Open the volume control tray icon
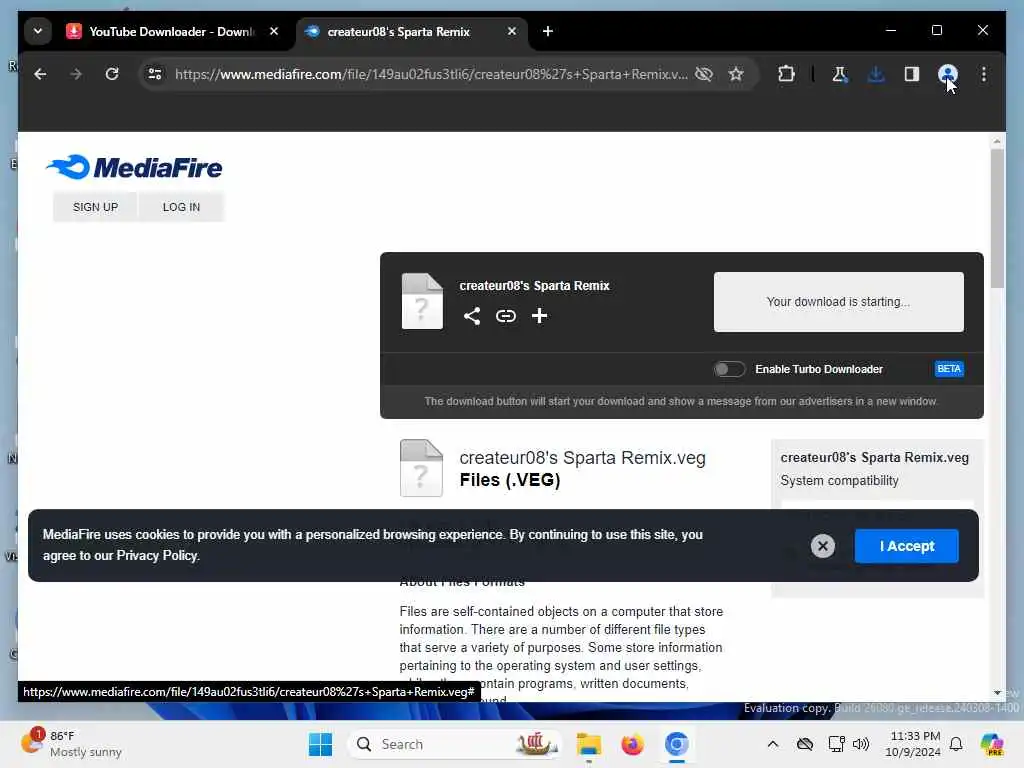The width and height of the screenshot is (1024, 768). click(861, 744)
